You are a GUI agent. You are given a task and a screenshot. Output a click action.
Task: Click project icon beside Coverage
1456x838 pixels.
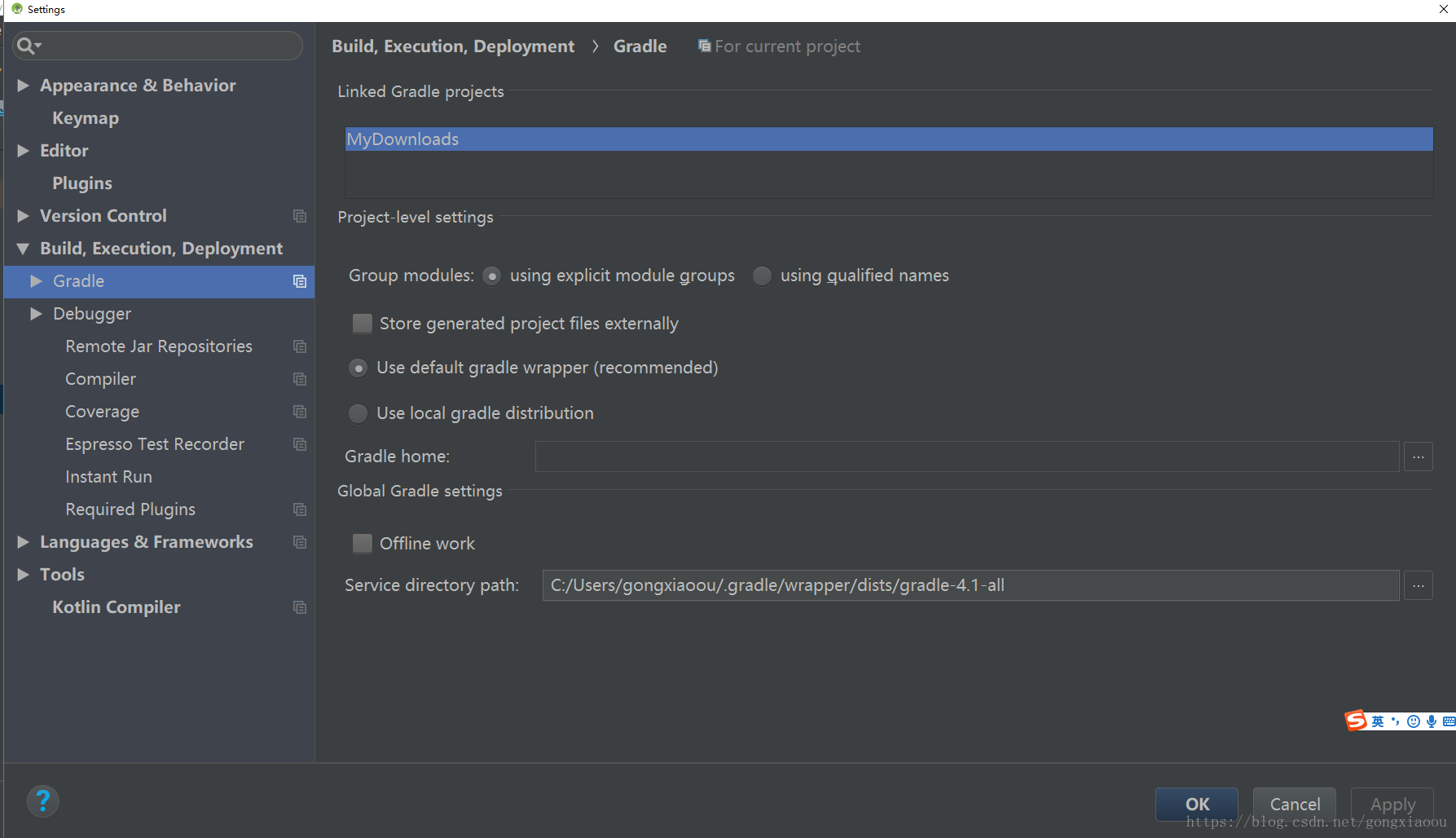point(300,412)
